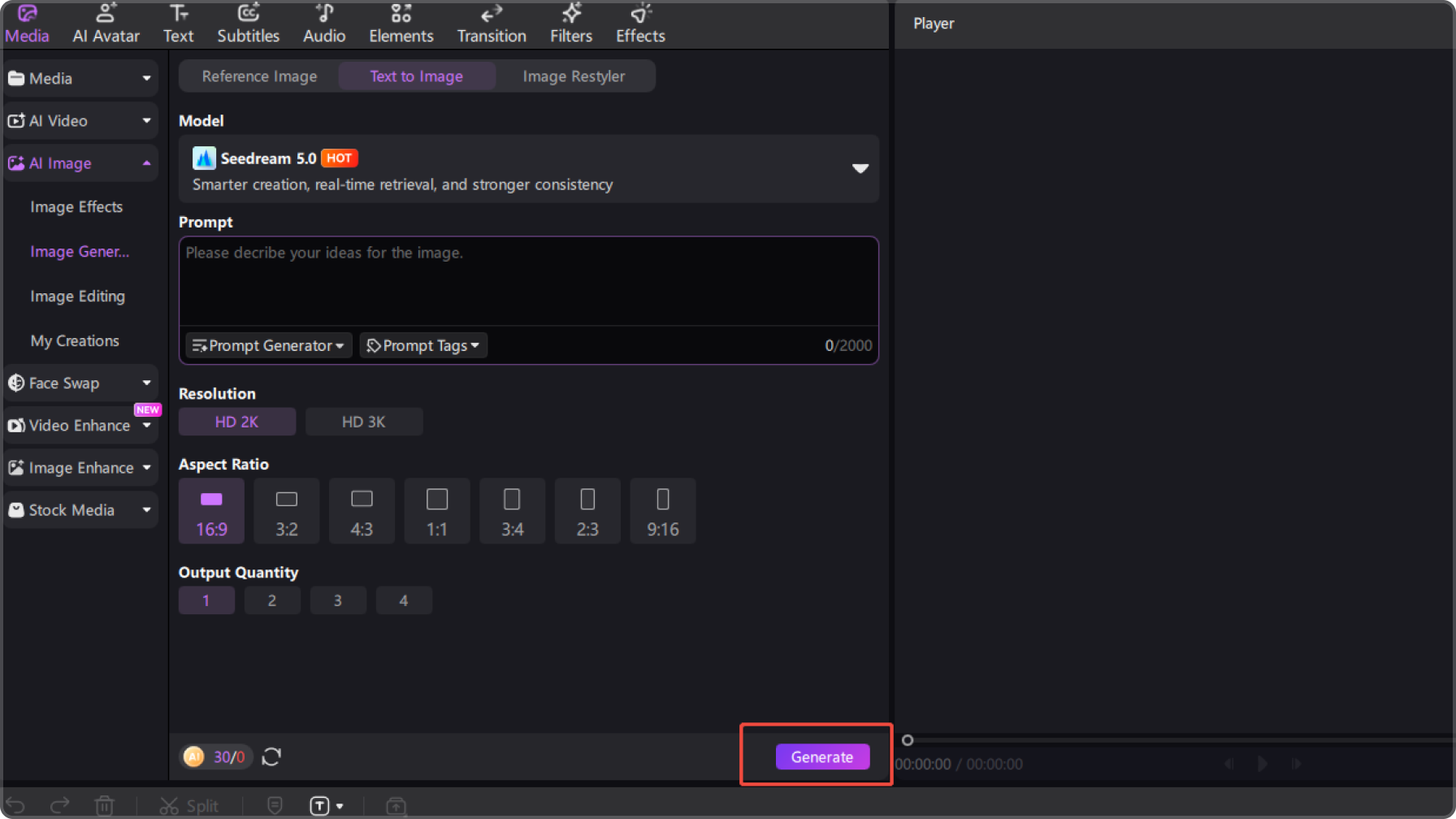Click the Player progress slider handle
The height and width of the screenshot is (819, 1456).
[x=908, y=740]
